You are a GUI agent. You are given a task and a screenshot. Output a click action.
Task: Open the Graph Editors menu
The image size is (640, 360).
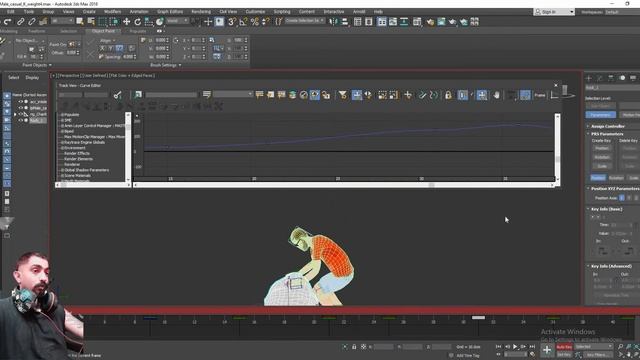pyautogui.click(x=170, y=12)
